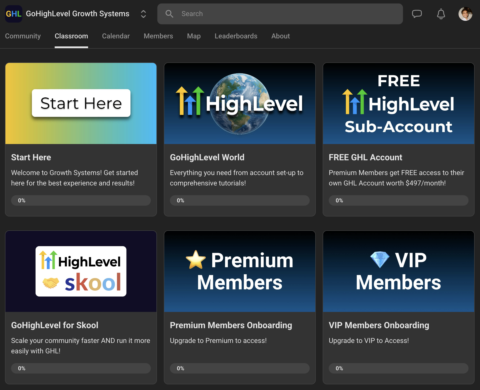This screenshot has width=480, height=390.
Task: Click the FREE GHL Account title
Action: point(365,157)
